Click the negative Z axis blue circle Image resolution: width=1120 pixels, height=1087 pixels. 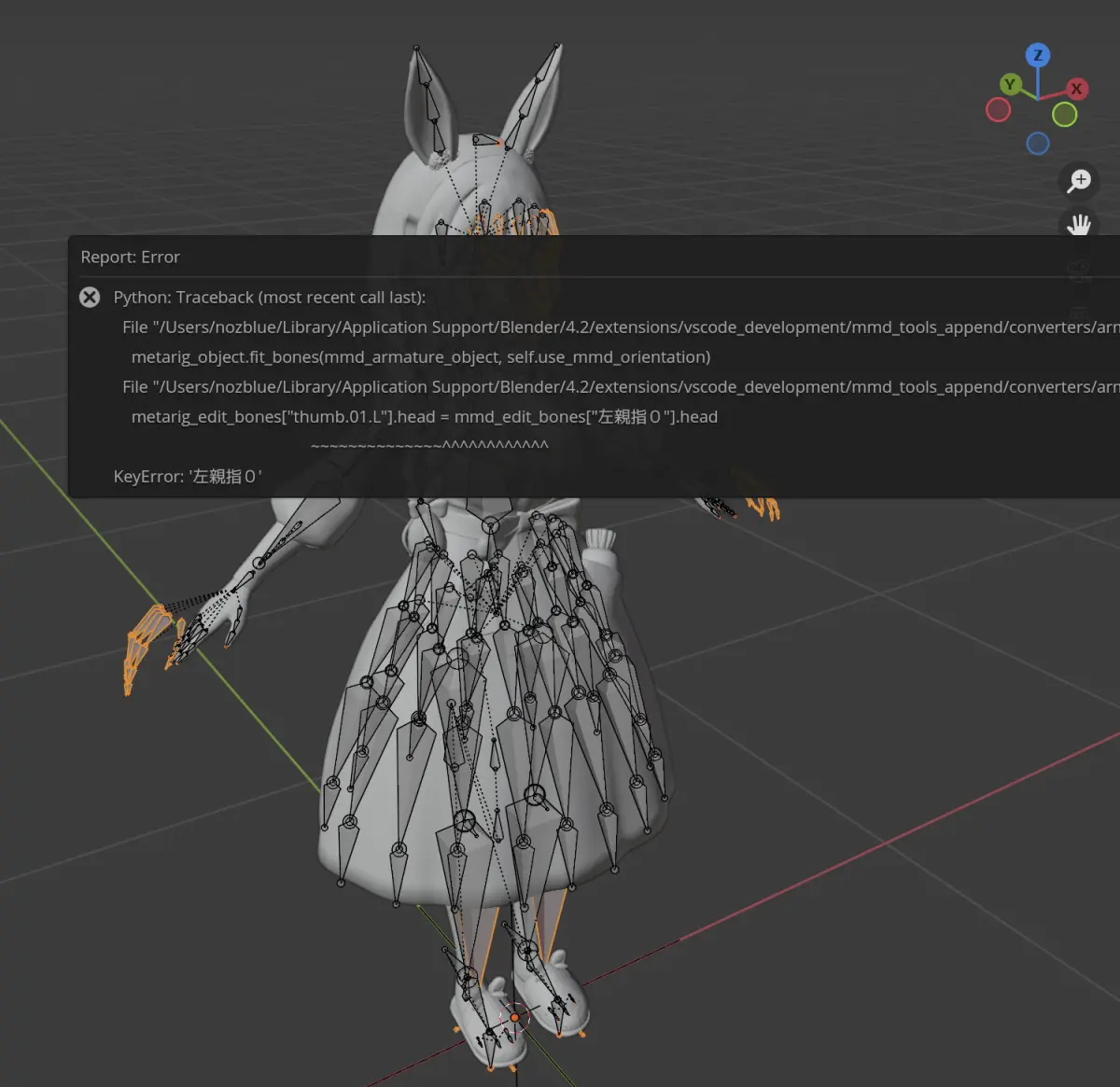[x=1038, y=143]
